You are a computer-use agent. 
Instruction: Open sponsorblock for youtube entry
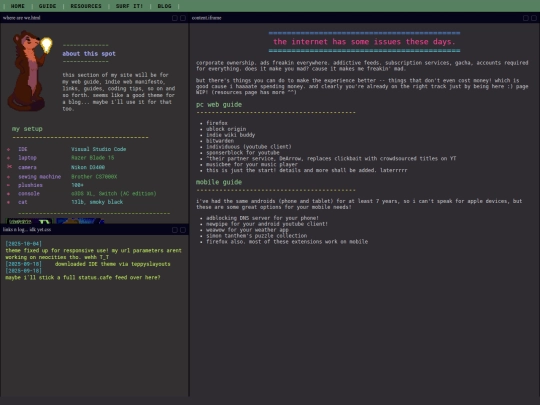pos(243,152)
